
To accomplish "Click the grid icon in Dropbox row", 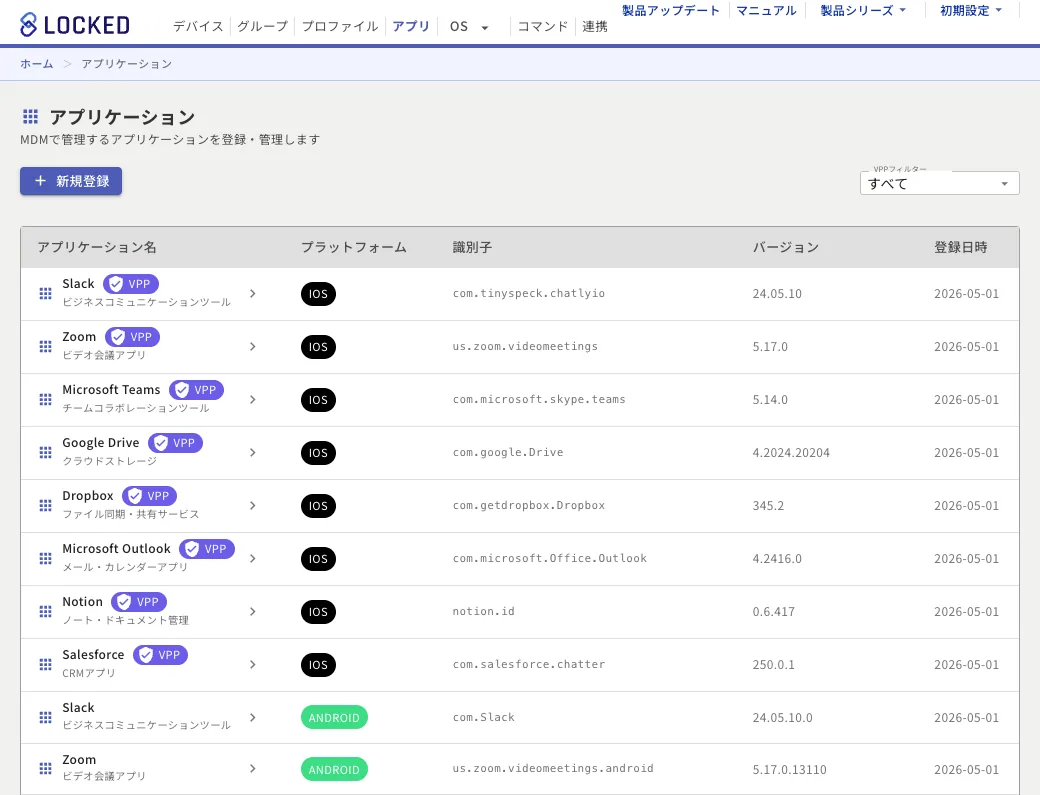I will coord(45,505).
